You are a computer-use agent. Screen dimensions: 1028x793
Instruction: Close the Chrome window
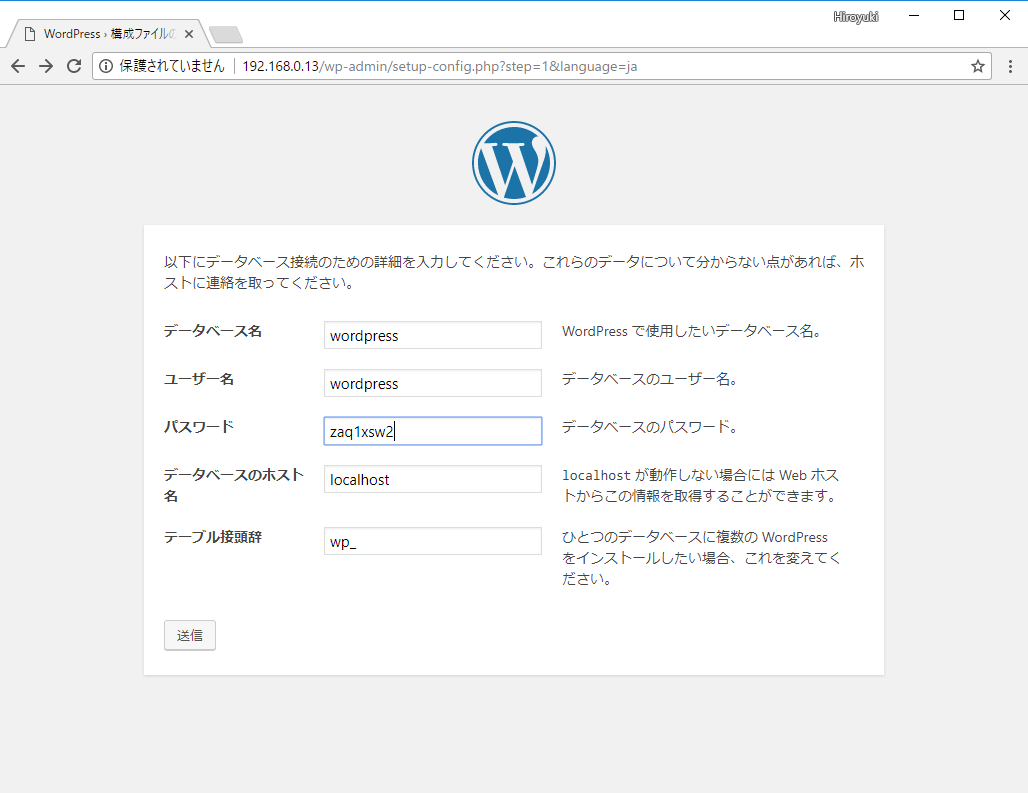point(1004,15)
